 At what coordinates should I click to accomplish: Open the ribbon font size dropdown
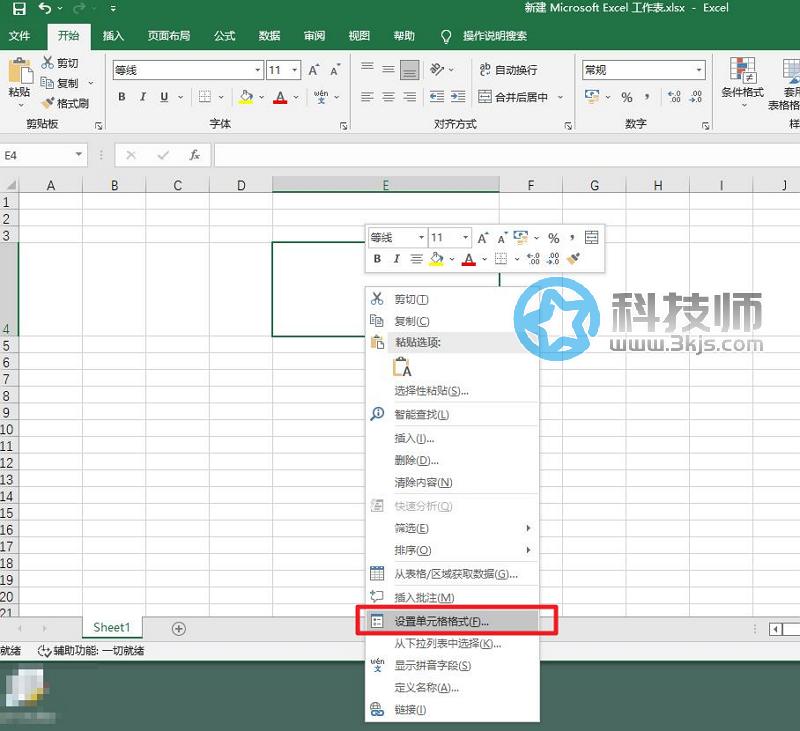click(295, 70)
